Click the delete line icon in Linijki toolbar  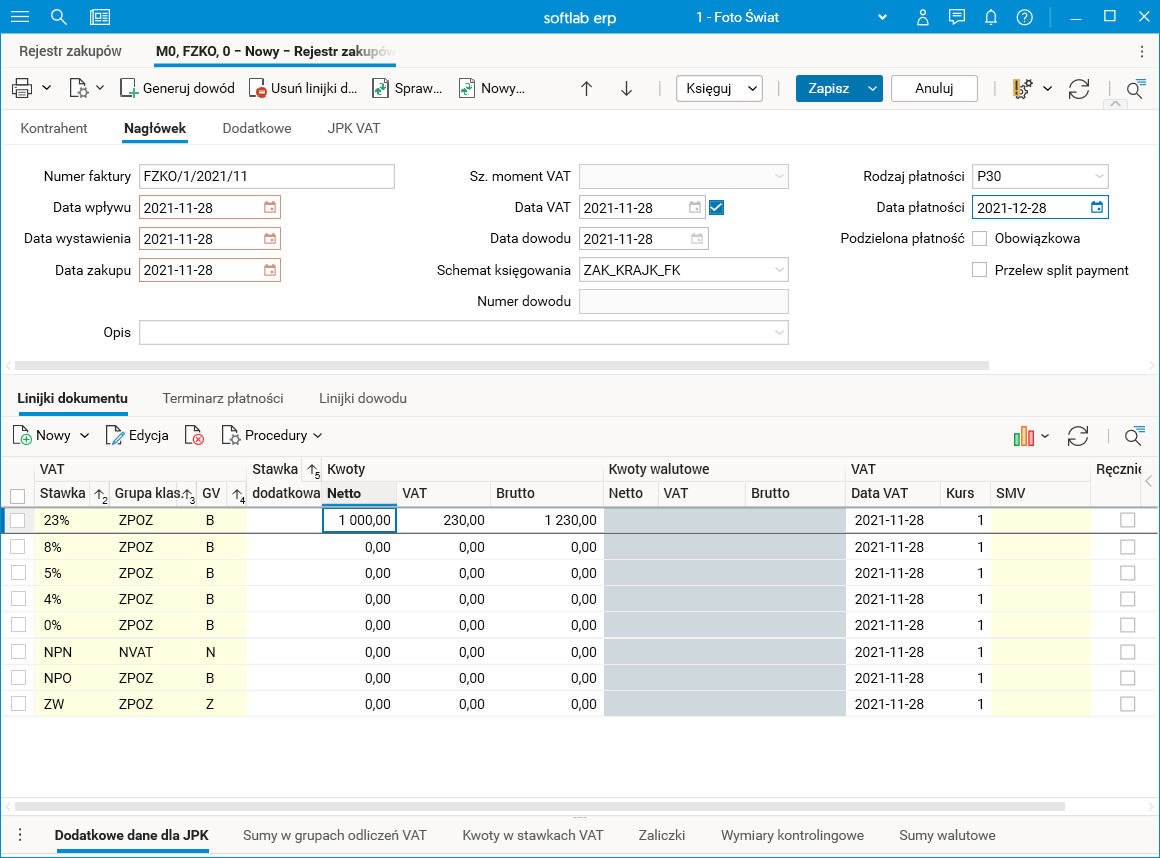tap(196, 436)
